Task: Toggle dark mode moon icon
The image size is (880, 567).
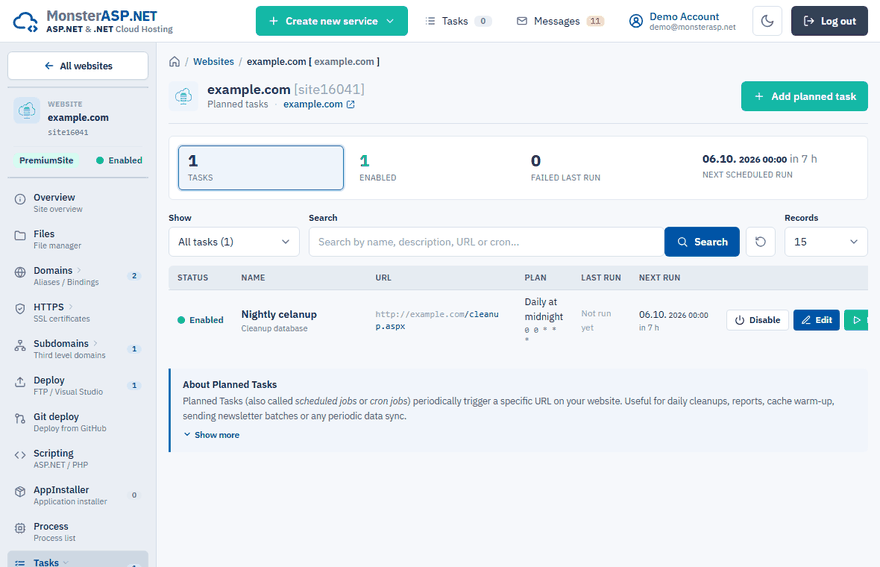Action: point(767,21)
